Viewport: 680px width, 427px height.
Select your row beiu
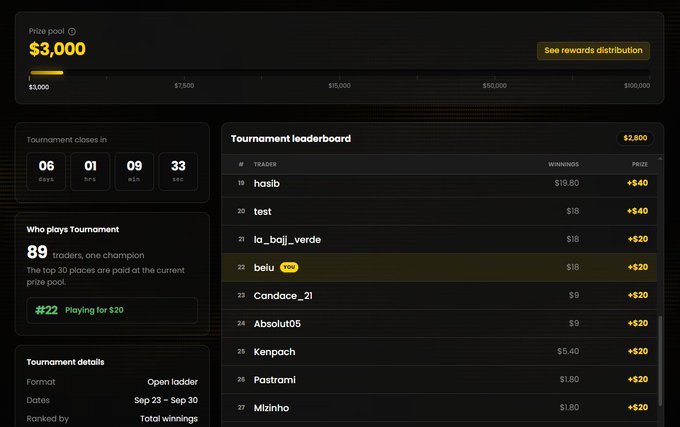(439, 267)
